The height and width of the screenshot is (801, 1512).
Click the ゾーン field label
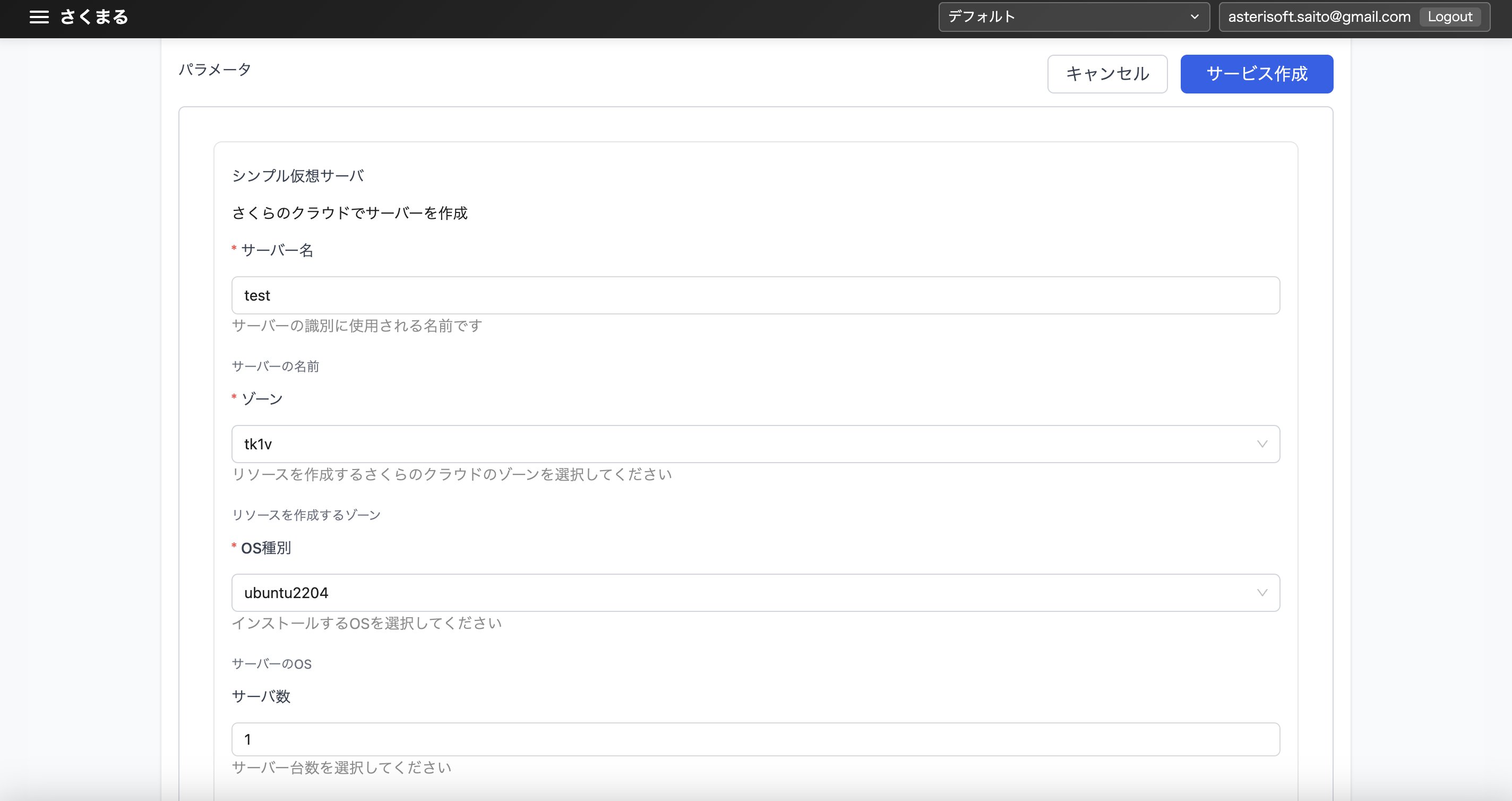(x=262, y=399)
